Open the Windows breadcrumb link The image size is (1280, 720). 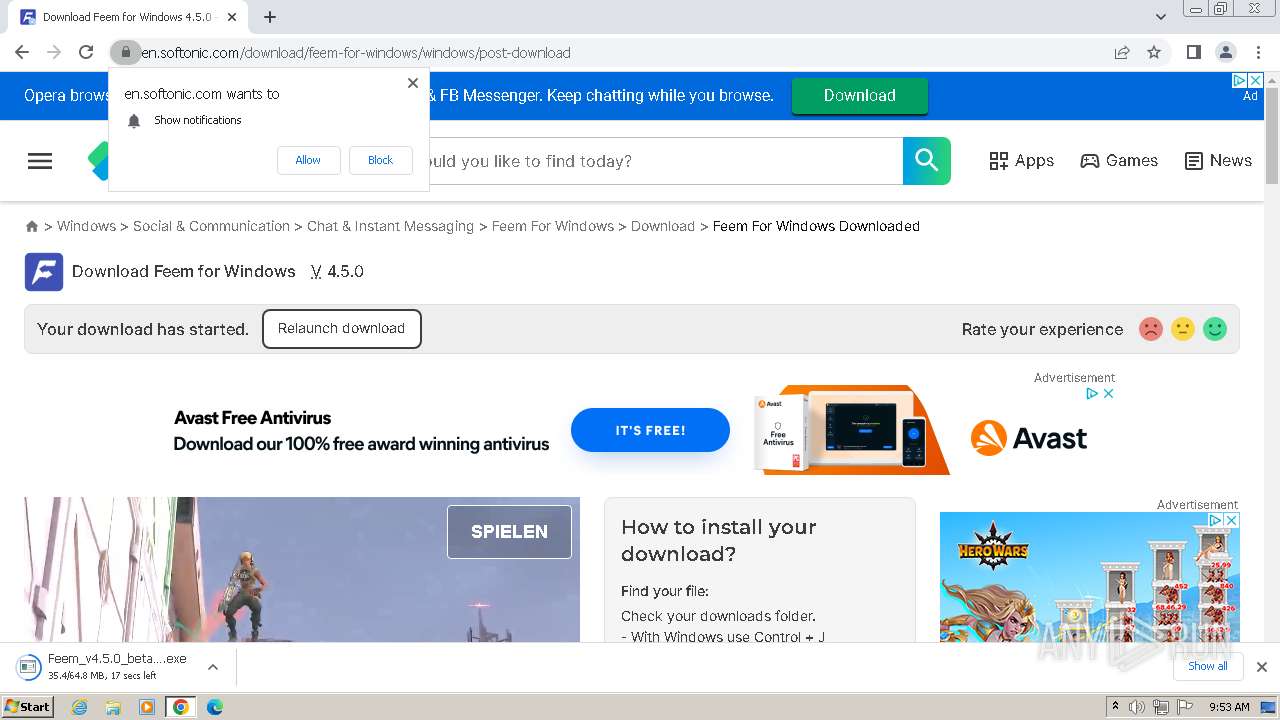tap(86, 226)
